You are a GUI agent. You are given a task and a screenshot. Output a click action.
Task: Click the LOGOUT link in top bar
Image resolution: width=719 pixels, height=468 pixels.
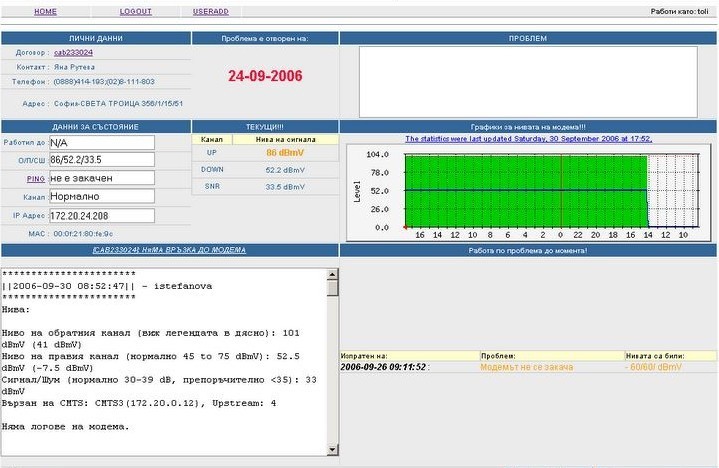pos(135,11)
